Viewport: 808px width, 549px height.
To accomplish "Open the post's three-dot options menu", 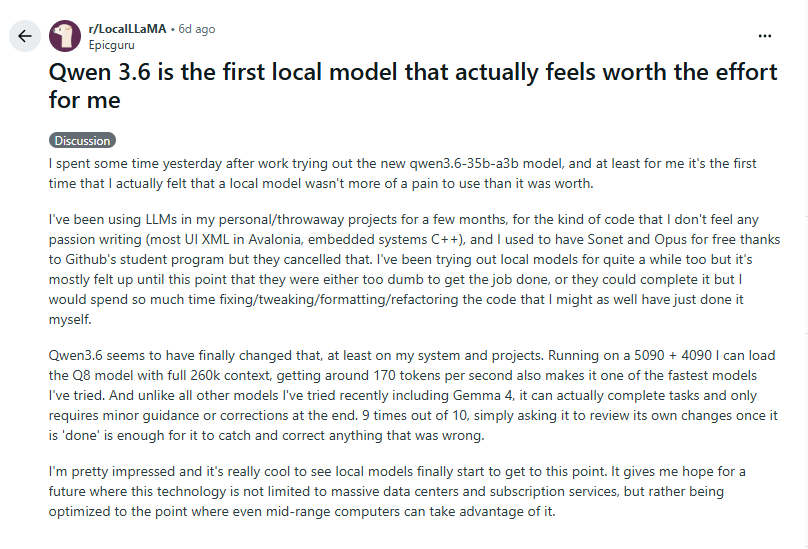I will [x=765, y=36].
